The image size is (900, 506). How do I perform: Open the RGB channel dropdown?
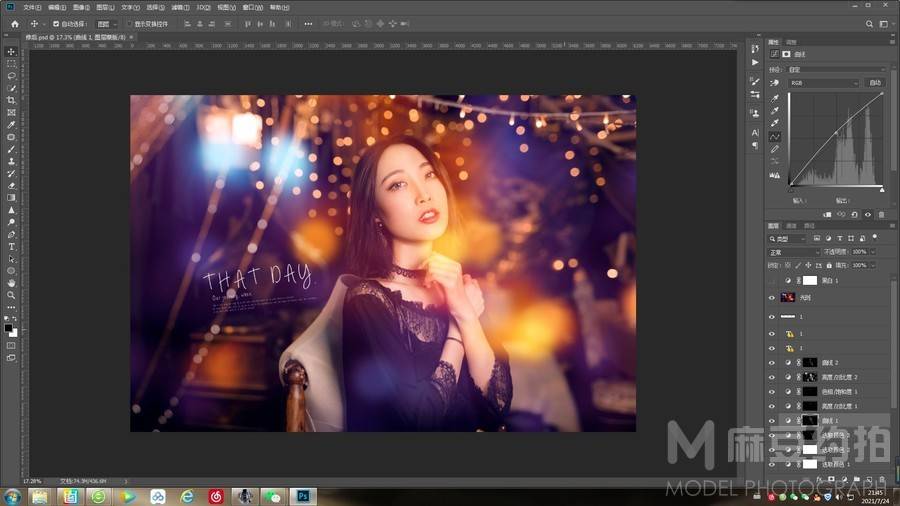[x=824, y=83]
